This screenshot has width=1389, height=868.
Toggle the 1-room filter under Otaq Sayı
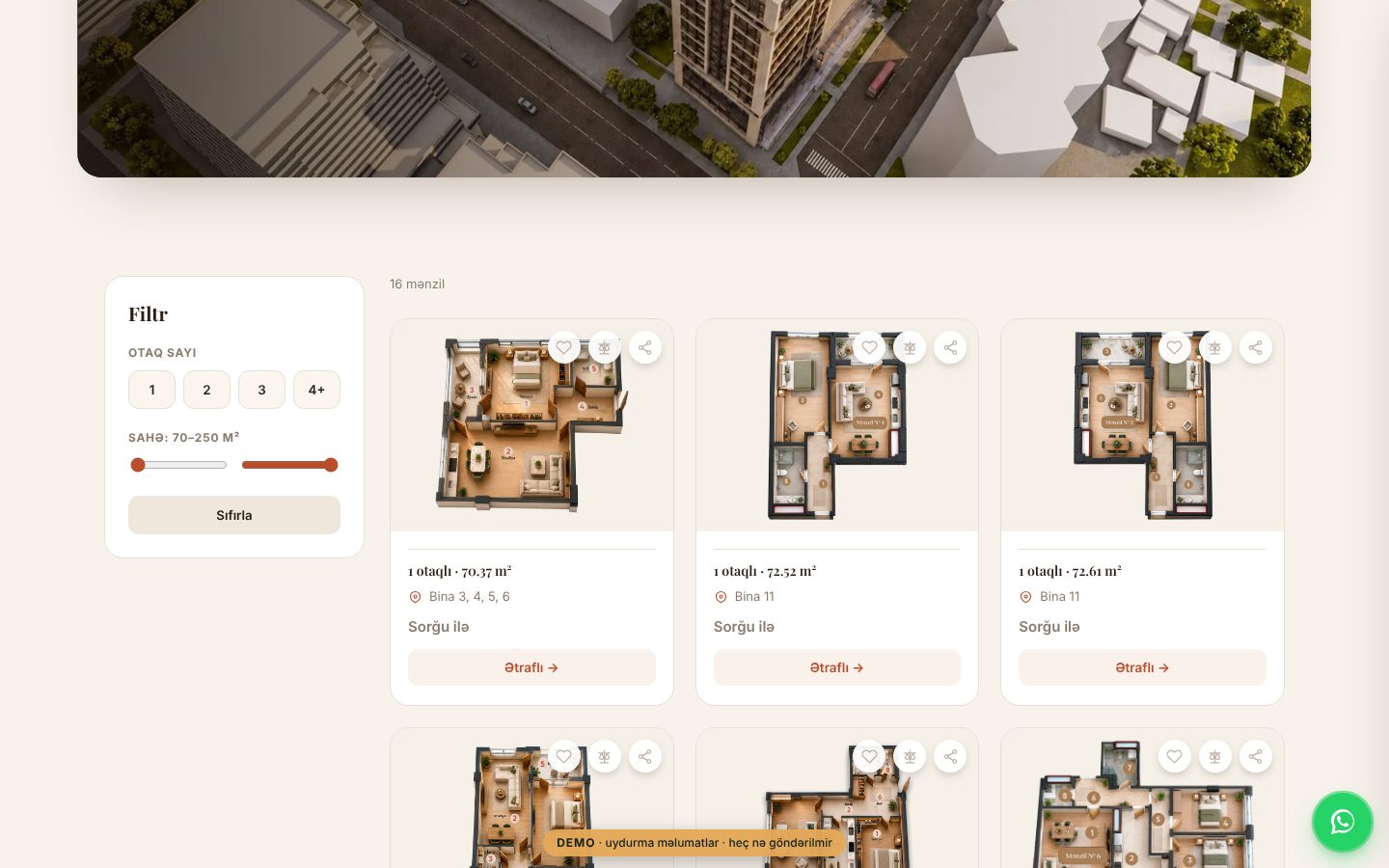[x=151, y=390]
